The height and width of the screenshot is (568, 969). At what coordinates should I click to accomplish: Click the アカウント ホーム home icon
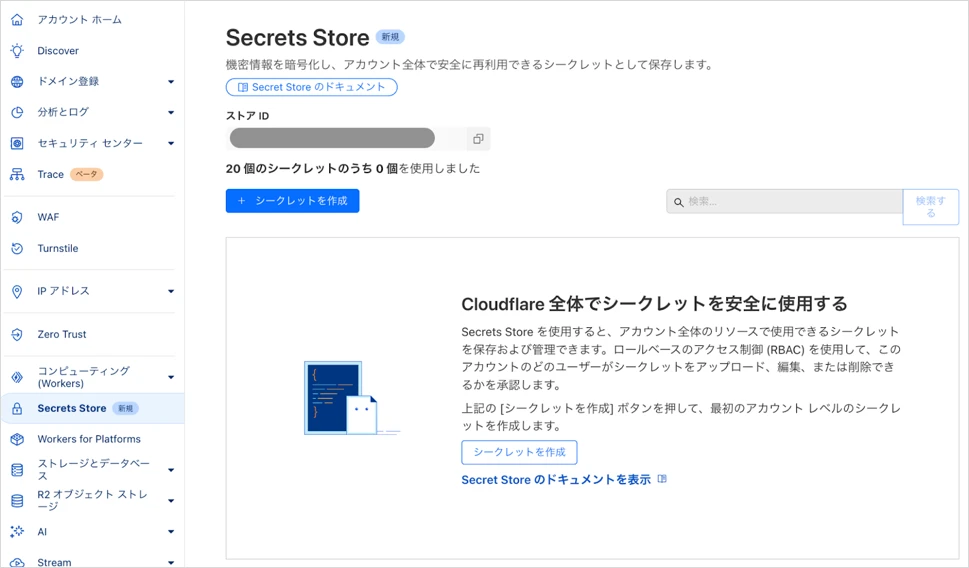(17, 20)
